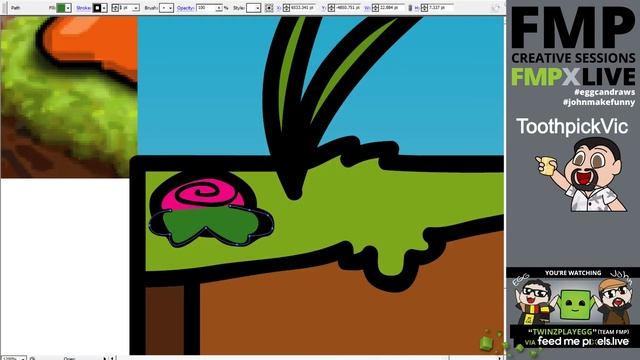Viewport: 640px width, 360px height.
Task: Click the Stroke label link
Action: pyautogui.click(x=84, y=8)
